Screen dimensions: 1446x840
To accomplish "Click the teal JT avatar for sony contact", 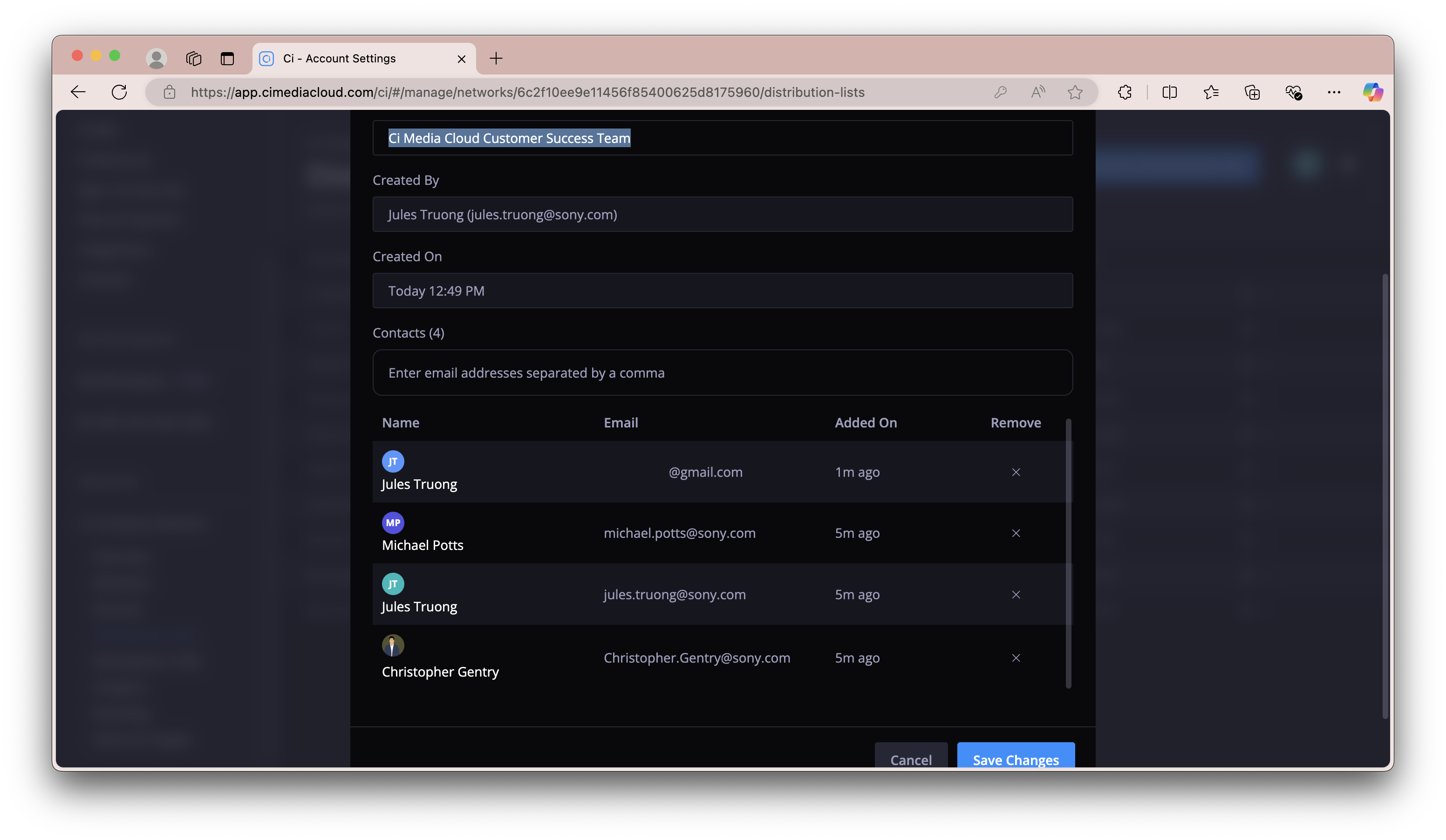I will pos(393,584).
